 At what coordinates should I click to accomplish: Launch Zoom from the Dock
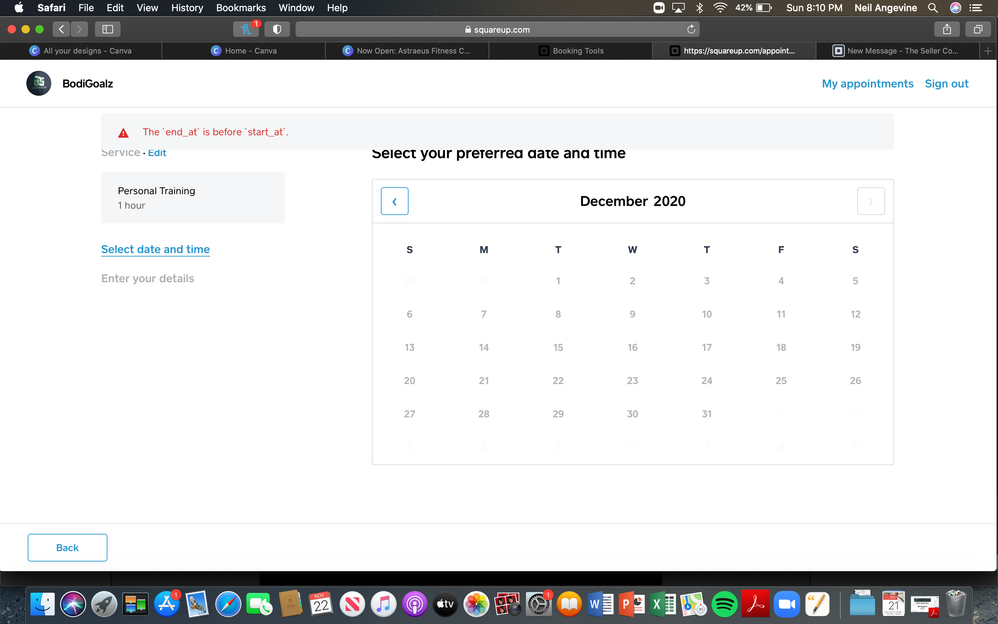(x=785, y=604)
